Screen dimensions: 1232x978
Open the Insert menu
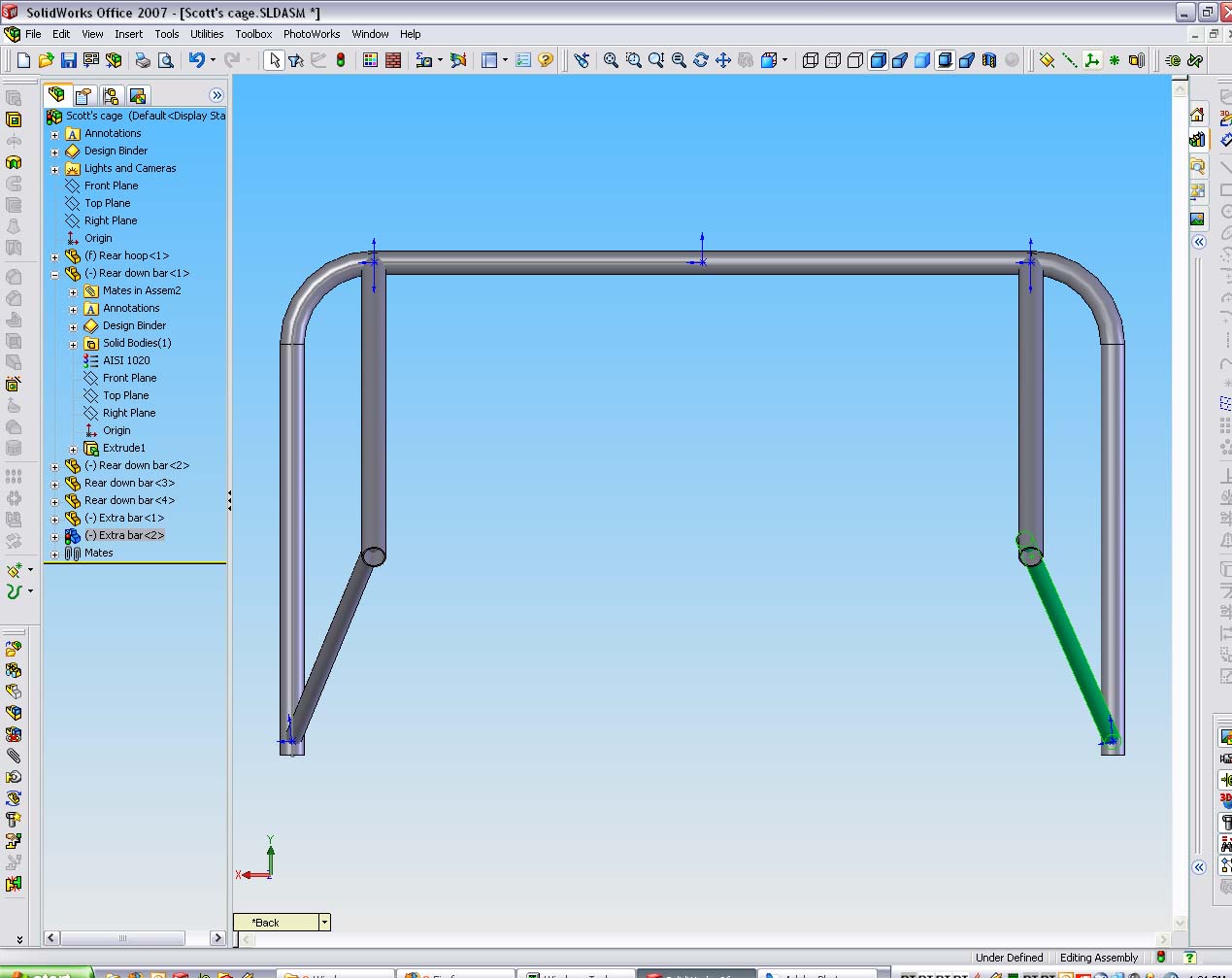tap(128, 34)
